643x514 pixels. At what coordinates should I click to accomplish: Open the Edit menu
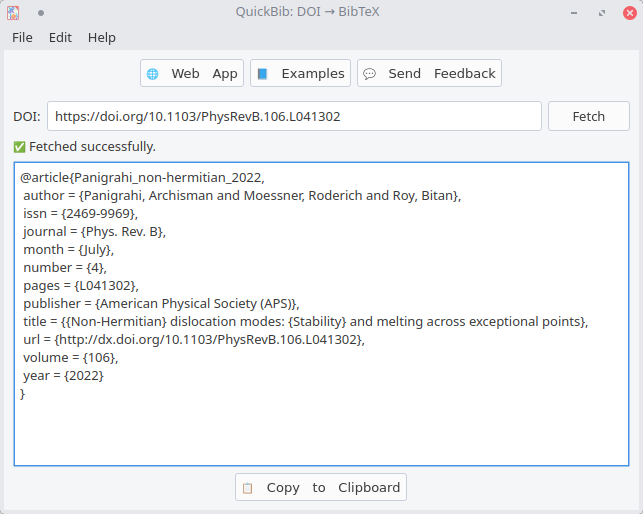(60, 38)
